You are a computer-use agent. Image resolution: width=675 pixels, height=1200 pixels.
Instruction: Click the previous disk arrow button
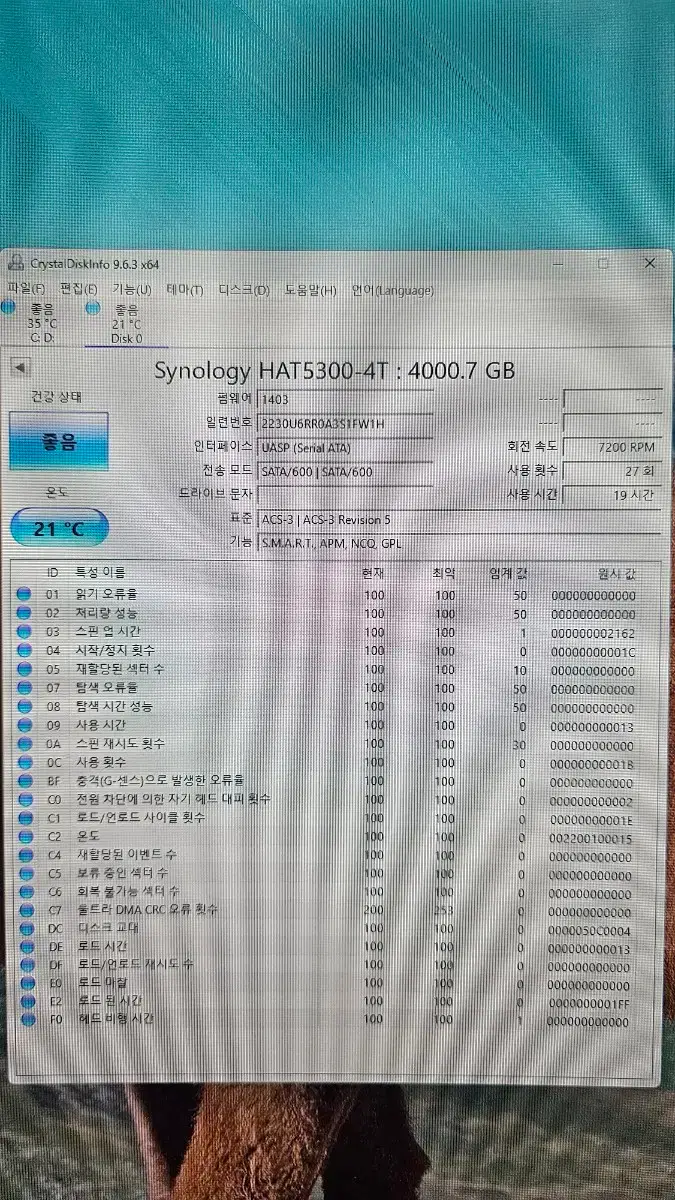click(x=18, y=368)
